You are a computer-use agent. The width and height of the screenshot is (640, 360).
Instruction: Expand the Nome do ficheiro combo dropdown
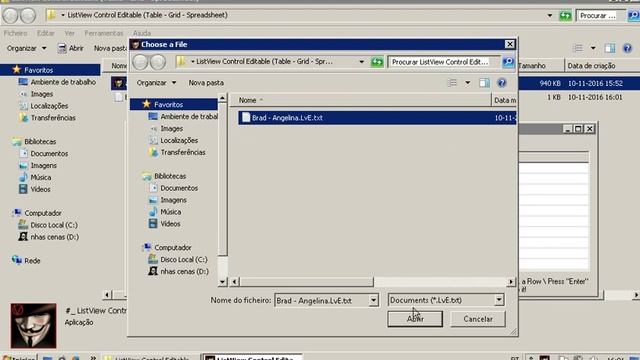[x=373, y=300]
